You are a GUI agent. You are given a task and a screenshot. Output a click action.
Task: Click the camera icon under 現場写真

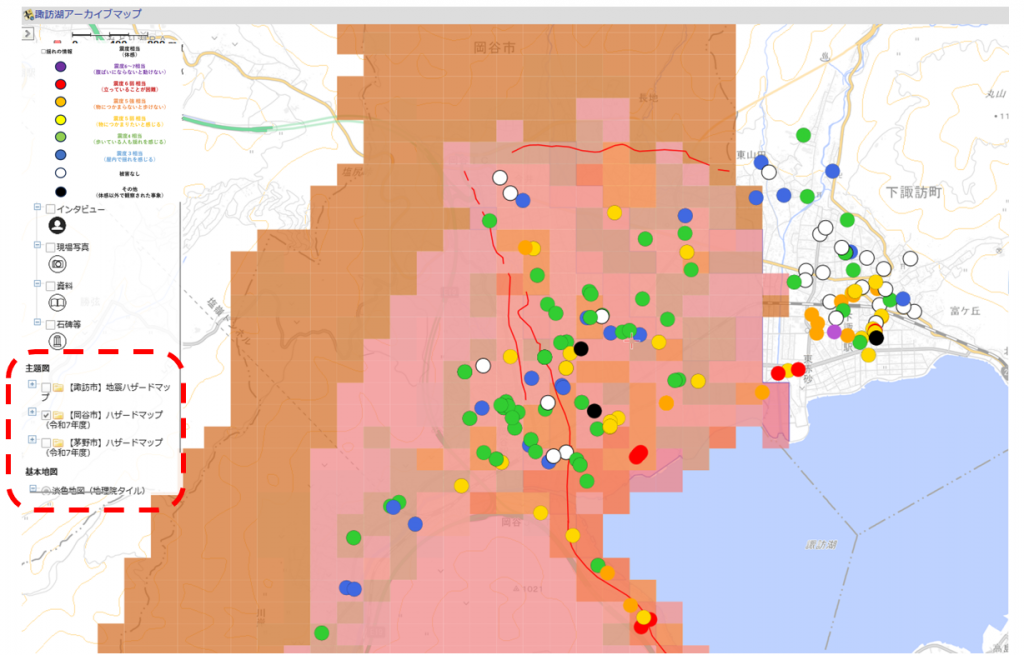click(x=57, y=264)
